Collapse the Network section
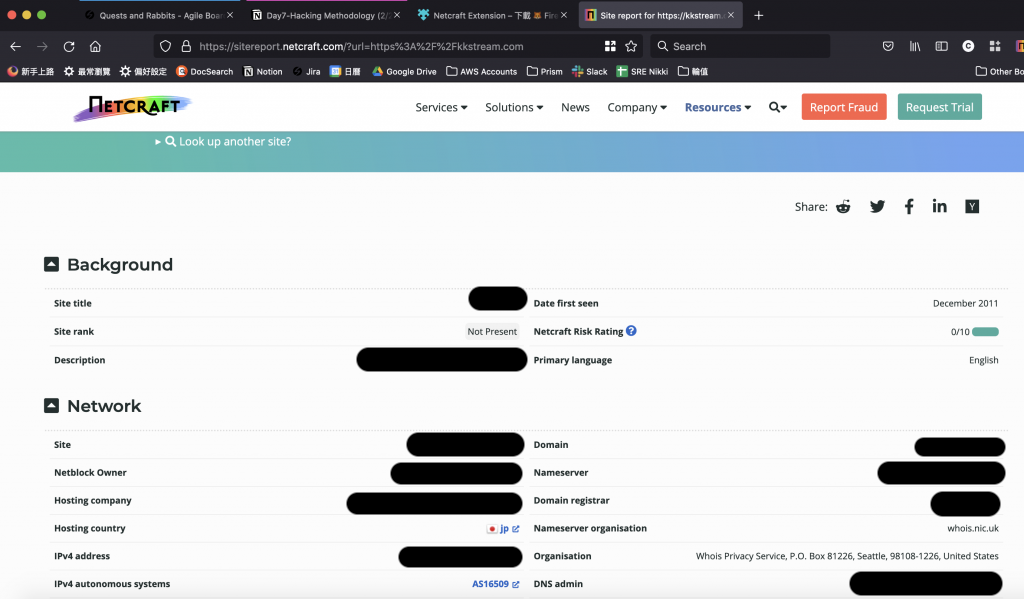Viewport: 1024px width, 599px height. click(52, 406)
